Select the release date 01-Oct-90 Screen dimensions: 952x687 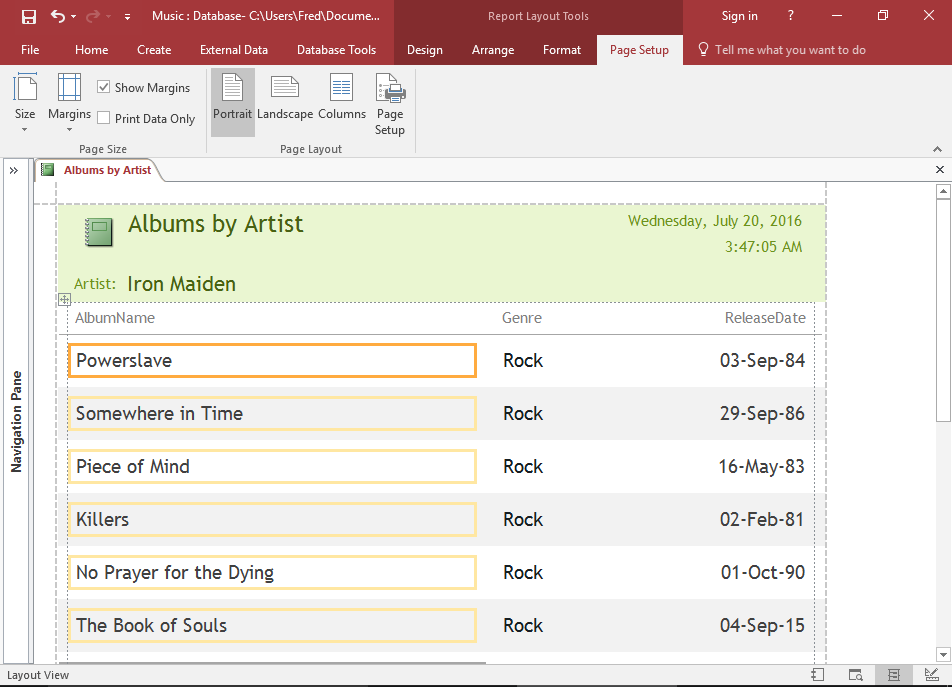[763, 572]
